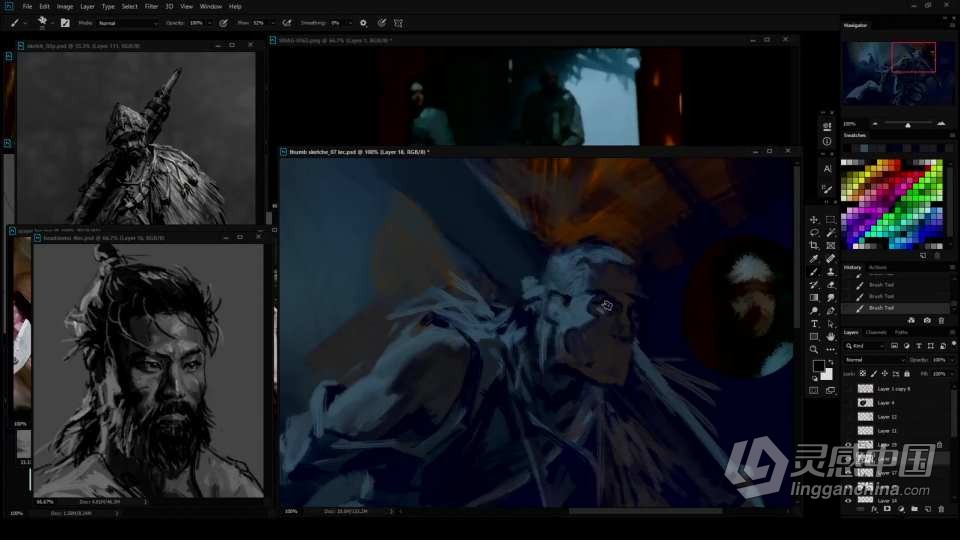
Task: Toggle pressure for brush size
Action: coord(382,23)
